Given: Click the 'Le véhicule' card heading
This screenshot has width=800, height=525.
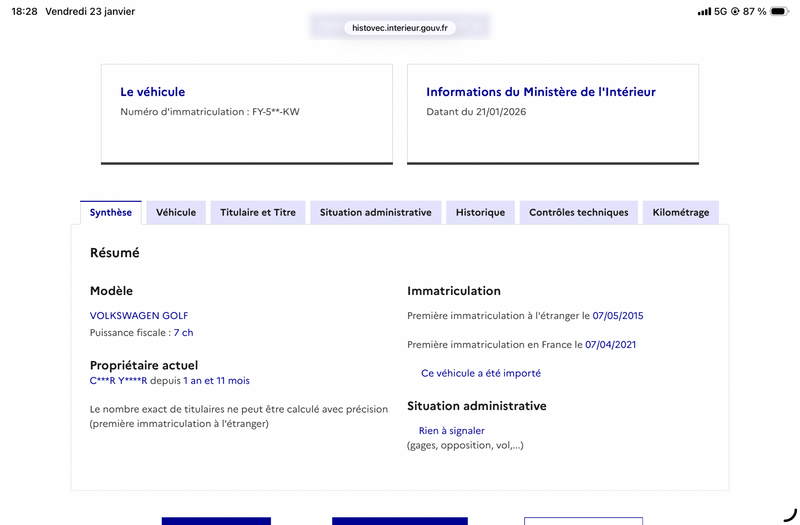Looking at the screenshot, I should (153, 92).
